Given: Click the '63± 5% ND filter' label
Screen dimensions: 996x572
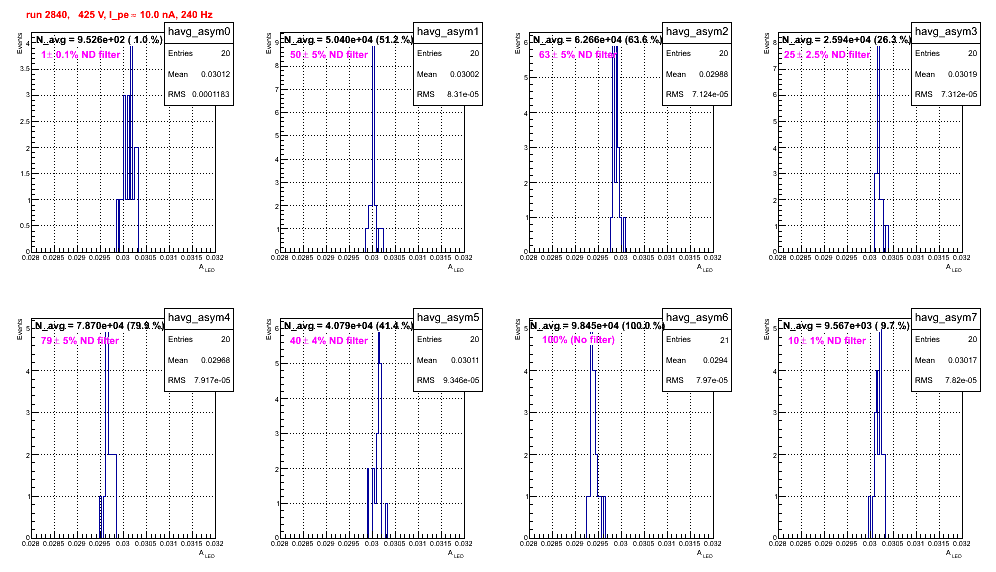Looking at the screenshot, I should coord(578,55).
